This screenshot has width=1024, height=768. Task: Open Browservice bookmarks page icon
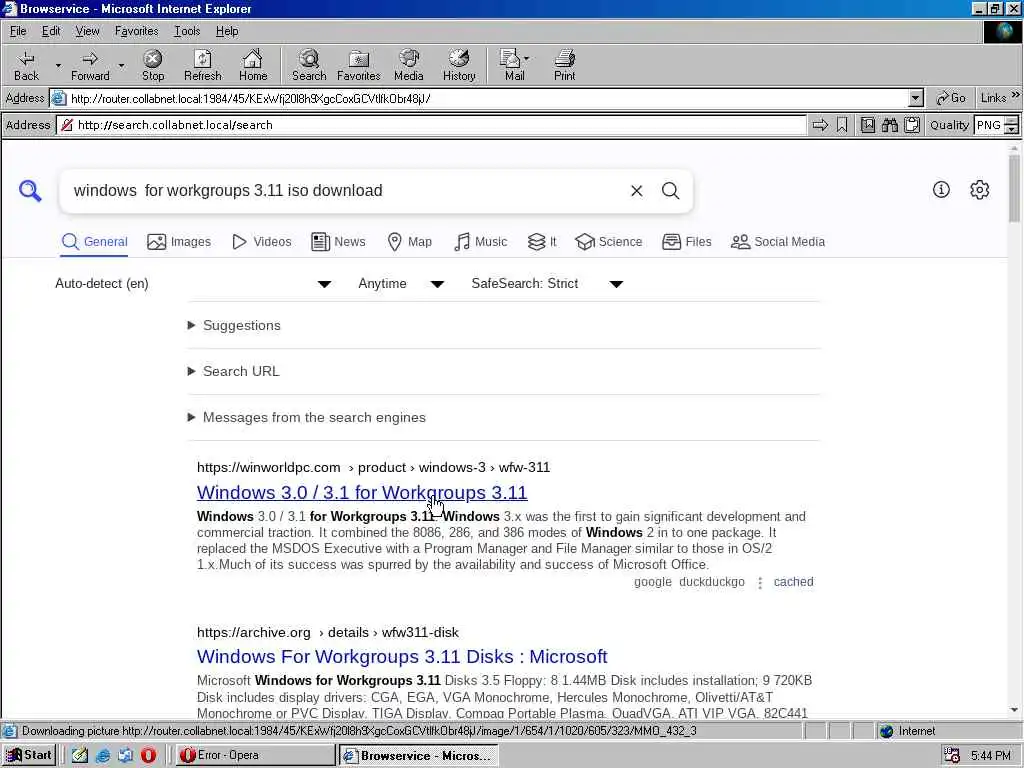point(868,125)
